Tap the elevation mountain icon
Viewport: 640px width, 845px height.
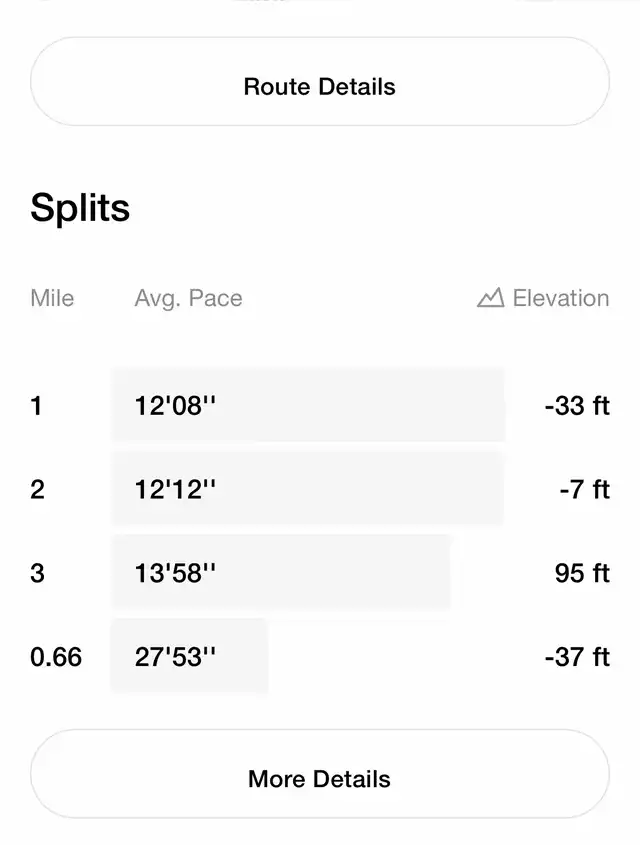(490, 298)
